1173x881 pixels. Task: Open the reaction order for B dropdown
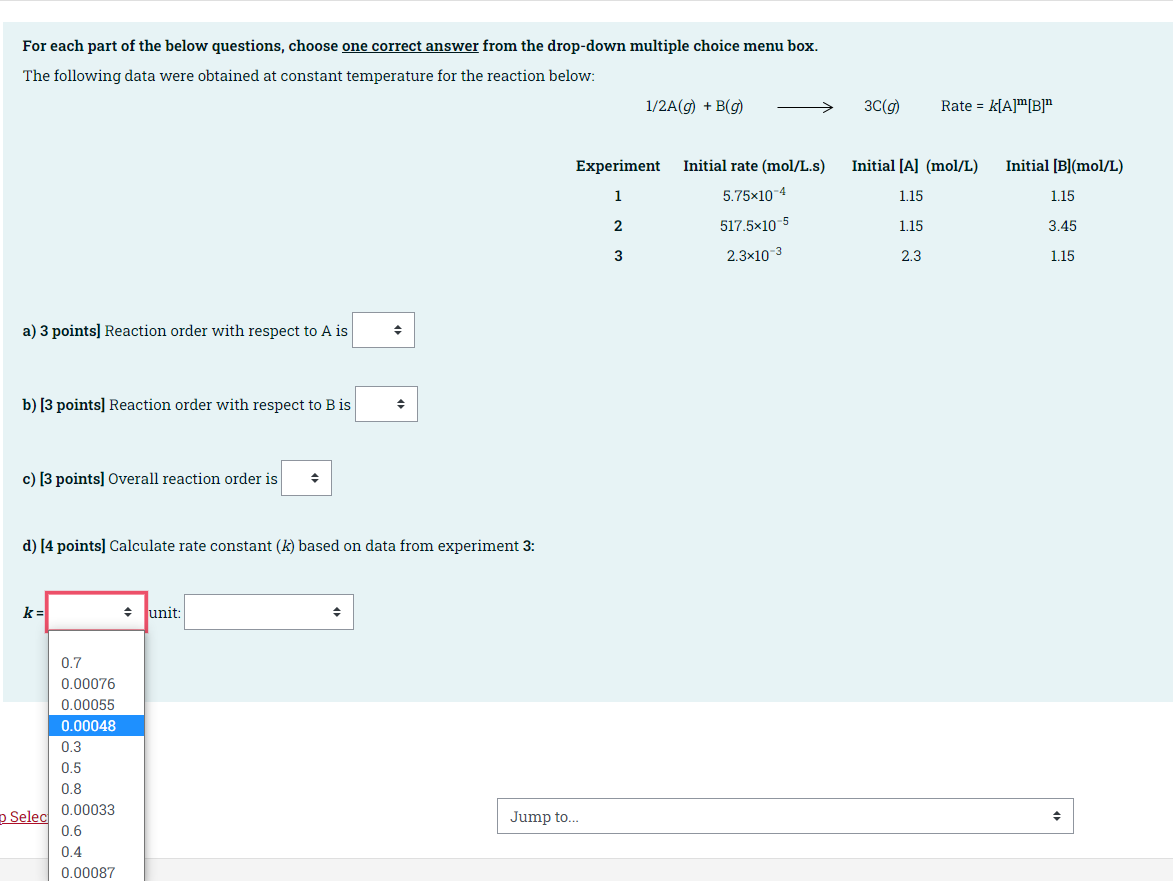(x=386, y=404)
